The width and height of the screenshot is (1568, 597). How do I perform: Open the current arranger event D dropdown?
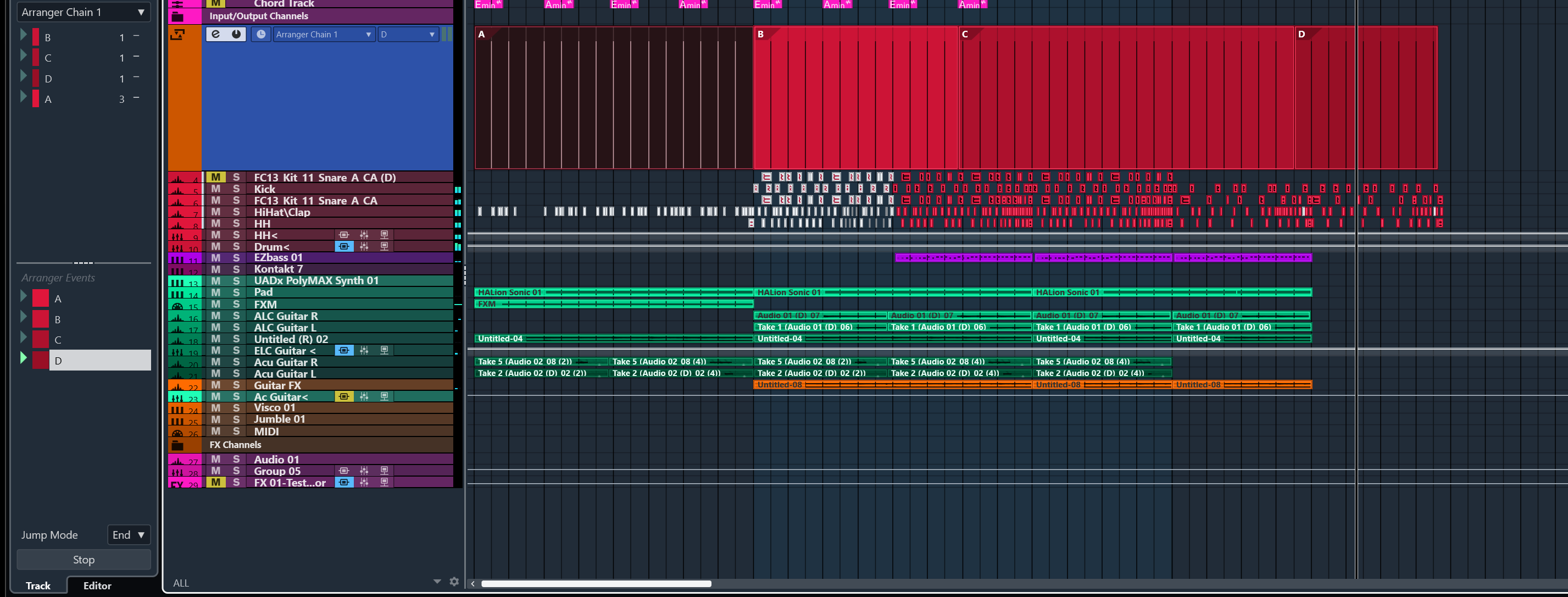(407, 34)
